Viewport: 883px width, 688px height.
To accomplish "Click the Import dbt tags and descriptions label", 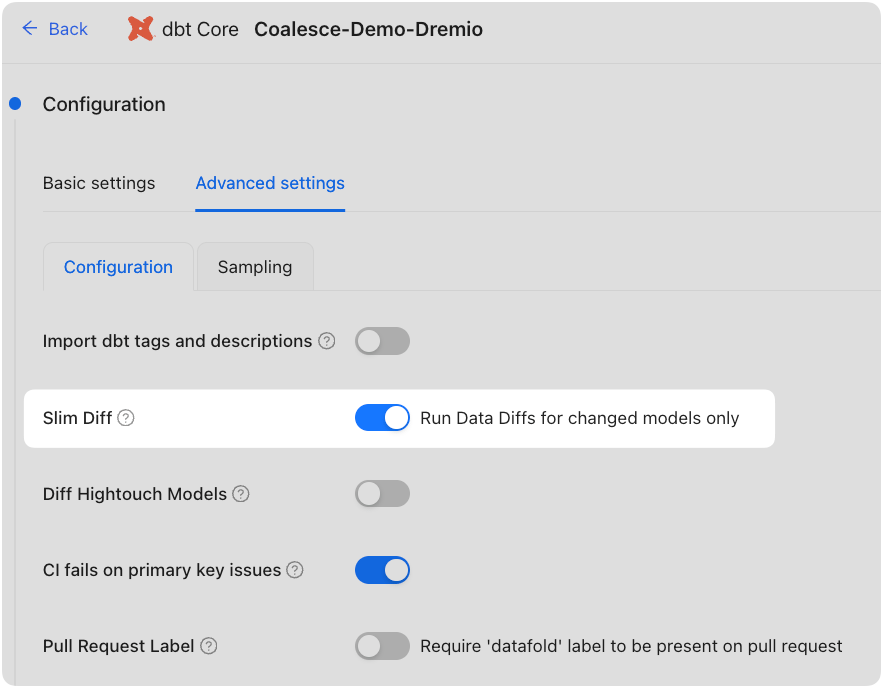I will (177, 341).
